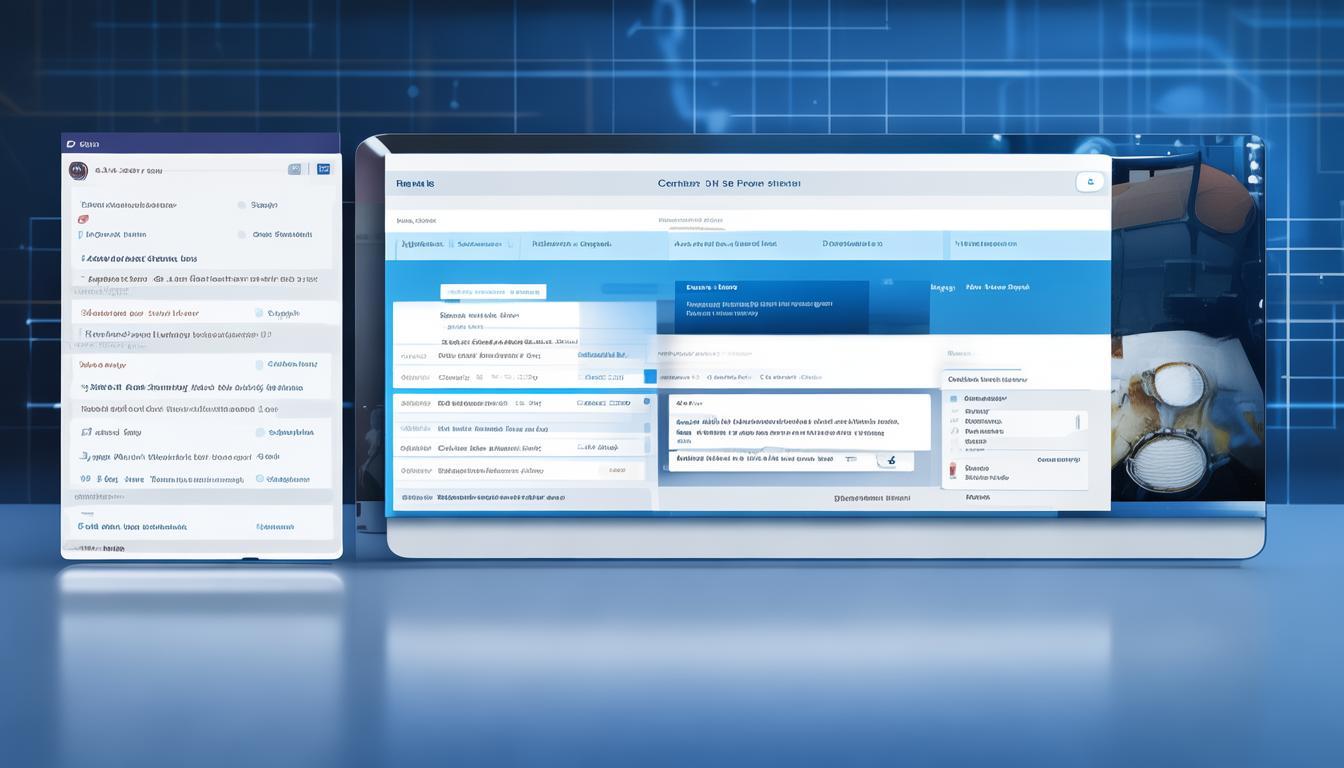1344x768 pixels.
Task: Click the small red tag icon in left panel
Action: tap(83, 218)
